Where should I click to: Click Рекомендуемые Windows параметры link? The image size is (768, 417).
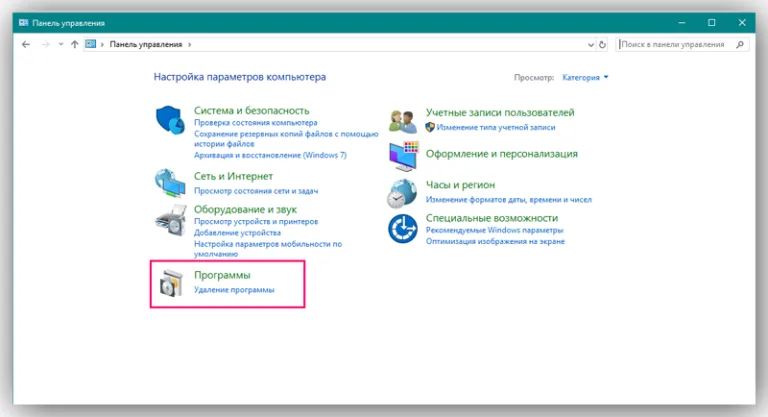tap(494, 230)
